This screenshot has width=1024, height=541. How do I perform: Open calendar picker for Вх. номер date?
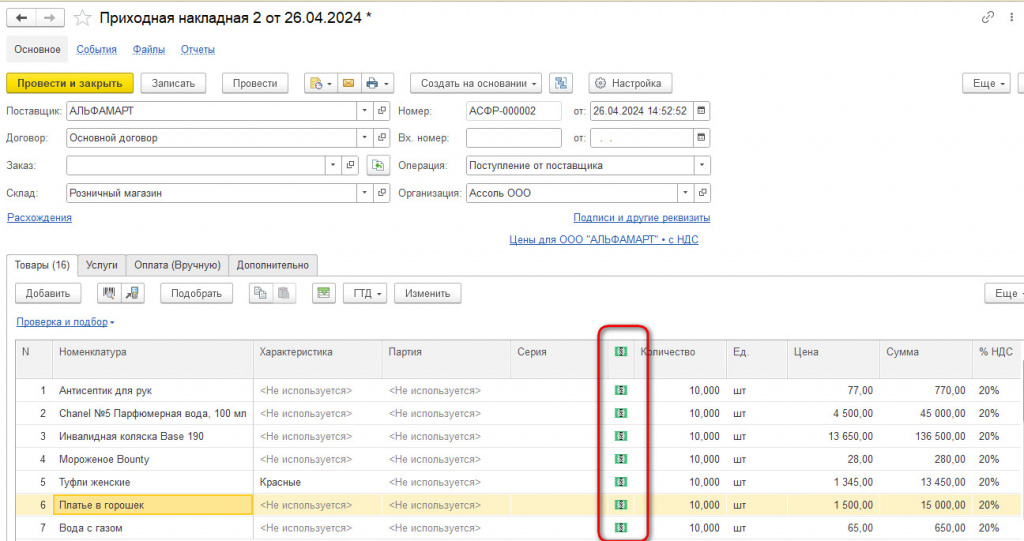[701, 138]
